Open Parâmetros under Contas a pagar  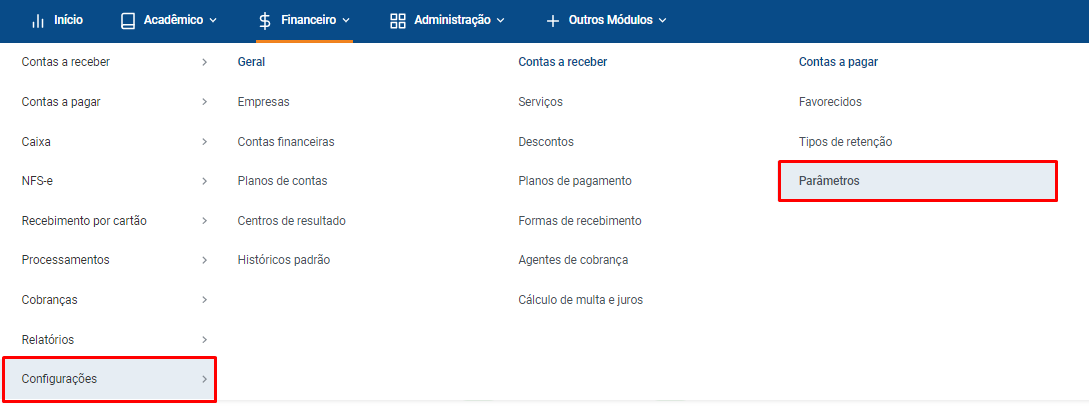(917, 181)
